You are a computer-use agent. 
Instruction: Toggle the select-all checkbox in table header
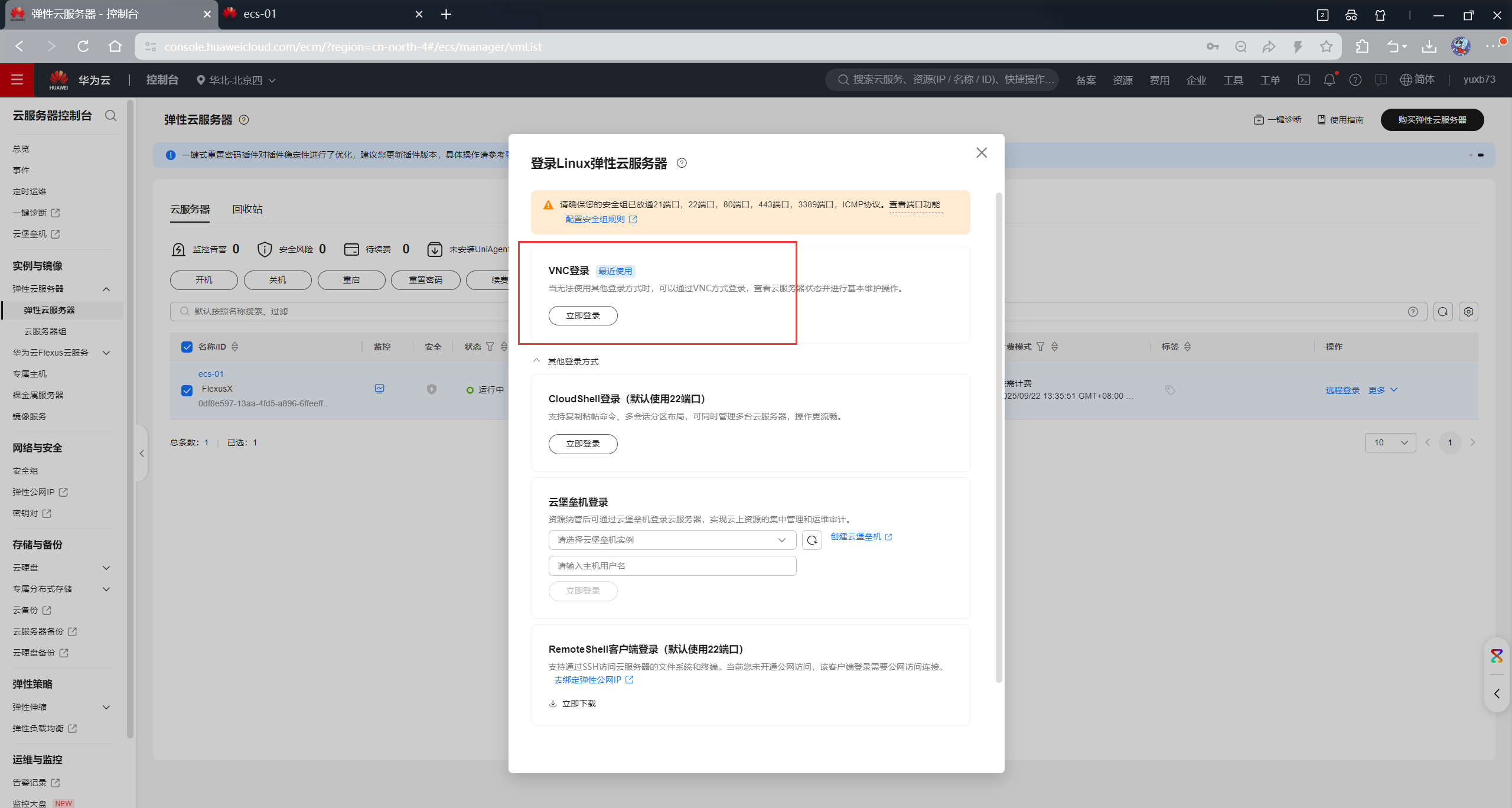coord(187,347)
